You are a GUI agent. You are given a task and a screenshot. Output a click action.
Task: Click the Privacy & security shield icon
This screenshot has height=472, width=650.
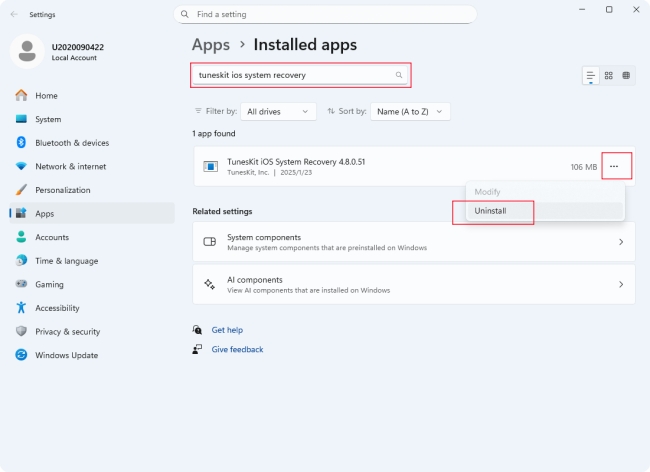[x=21, y=332]
